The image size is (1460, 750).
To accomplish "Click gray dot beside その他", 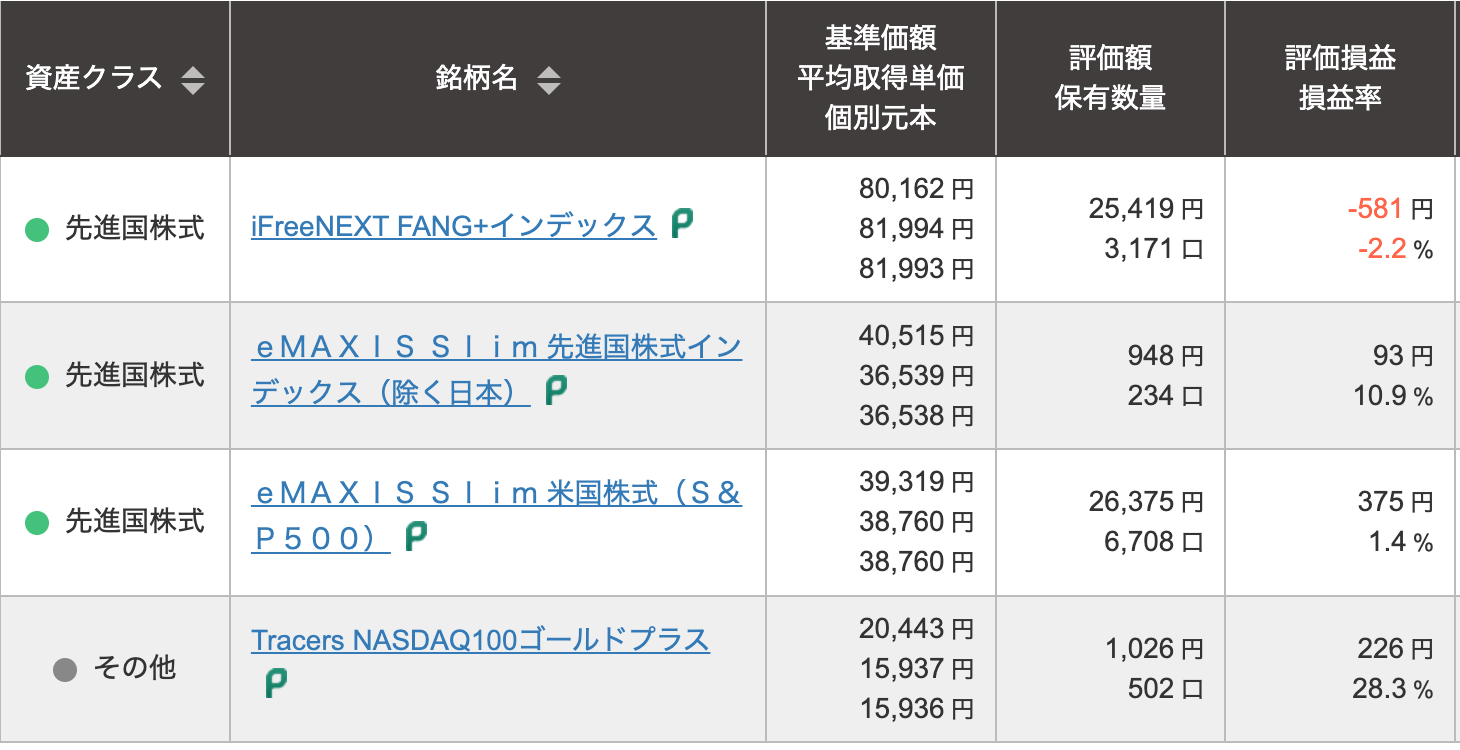I will (65, 668).
